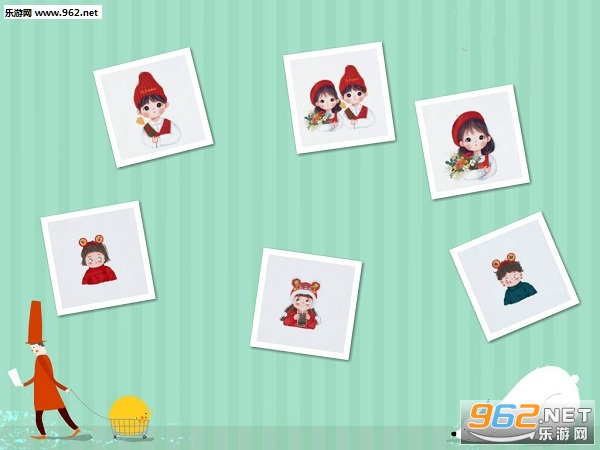
Task: Click the drink held by lion-hat girl
Action: click(302, 318)
